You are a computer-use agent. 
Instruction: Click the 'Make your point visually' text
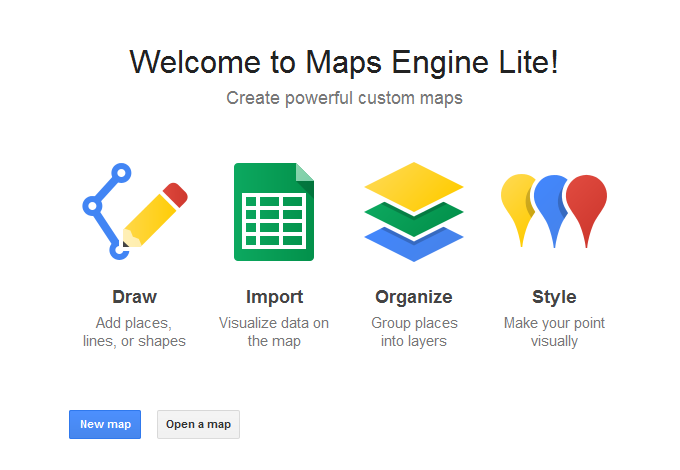click(554, 332)
